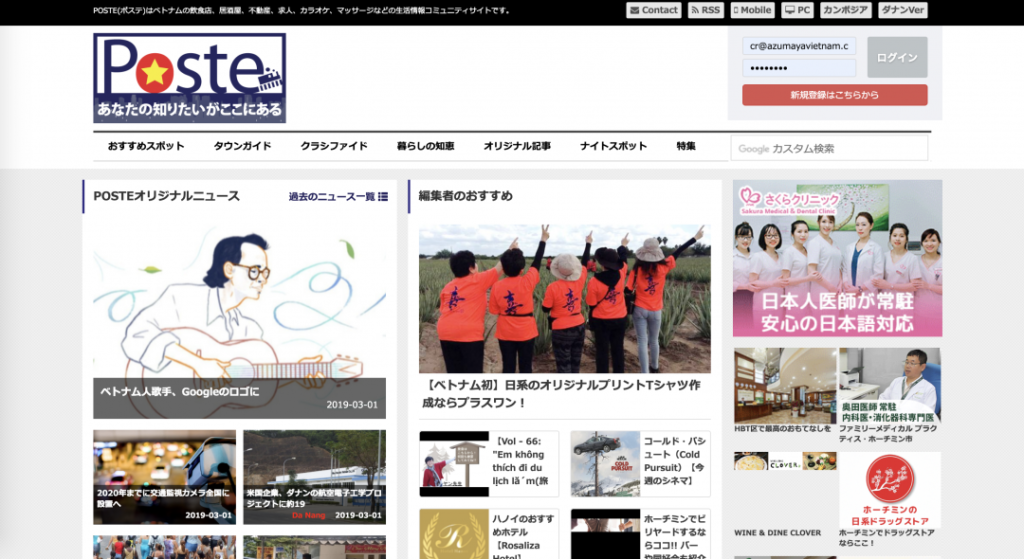
Task: Open the Cold Pursuit movie thumbnail
Action: (605, 464)
